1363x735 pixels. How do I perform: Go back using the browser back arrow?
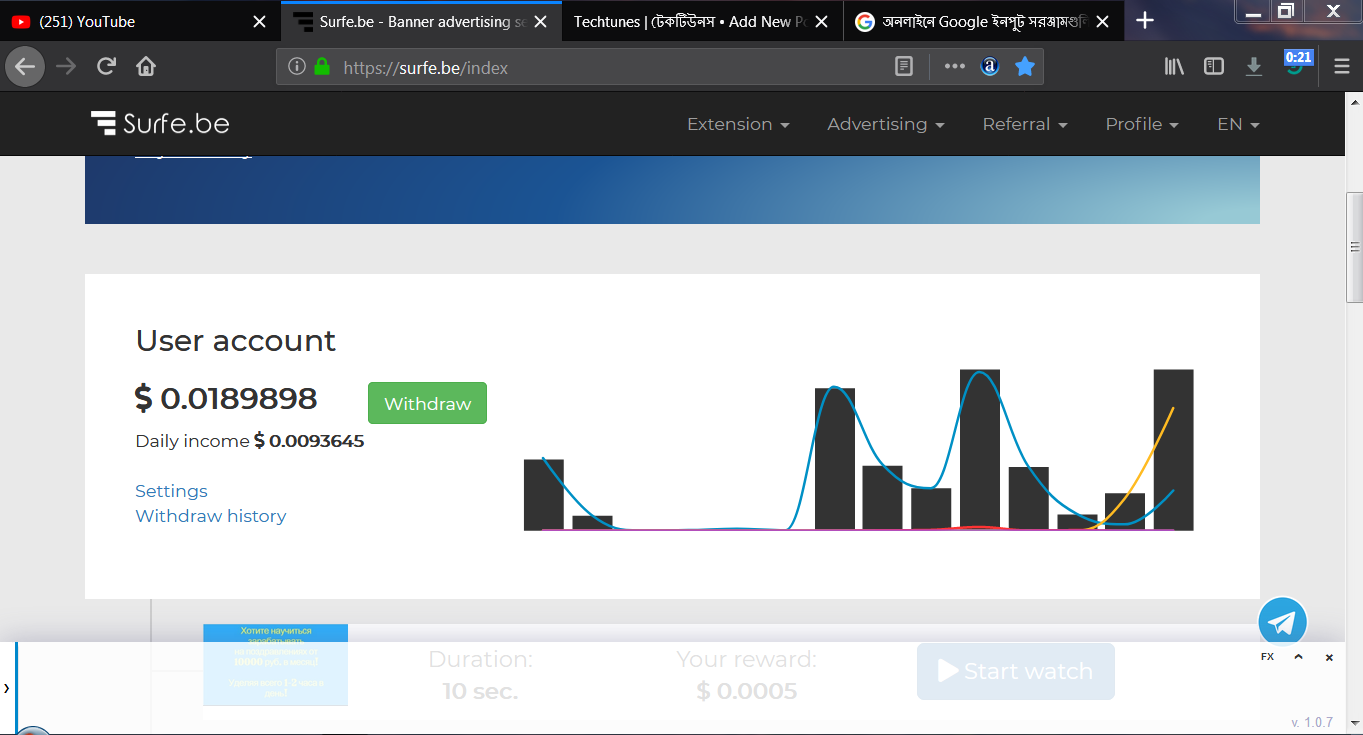(25, 67)
